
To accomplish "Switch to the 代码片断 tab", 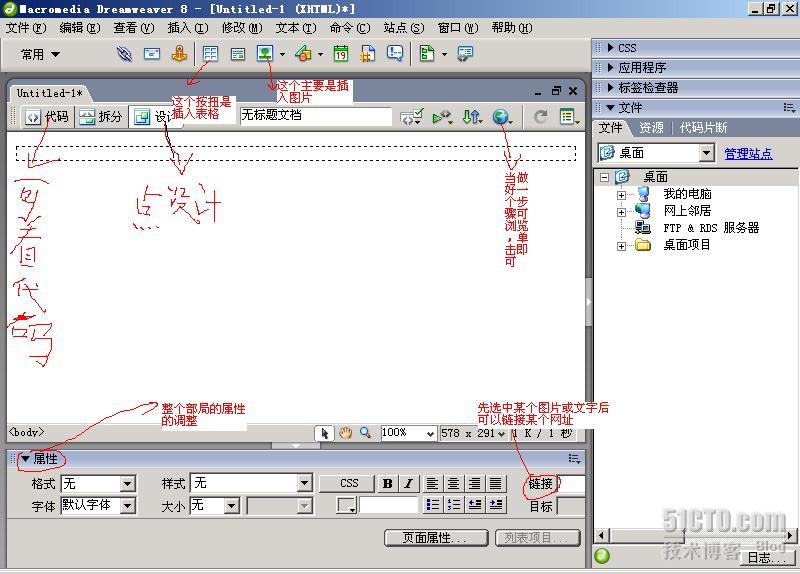I will click(703, 128).
